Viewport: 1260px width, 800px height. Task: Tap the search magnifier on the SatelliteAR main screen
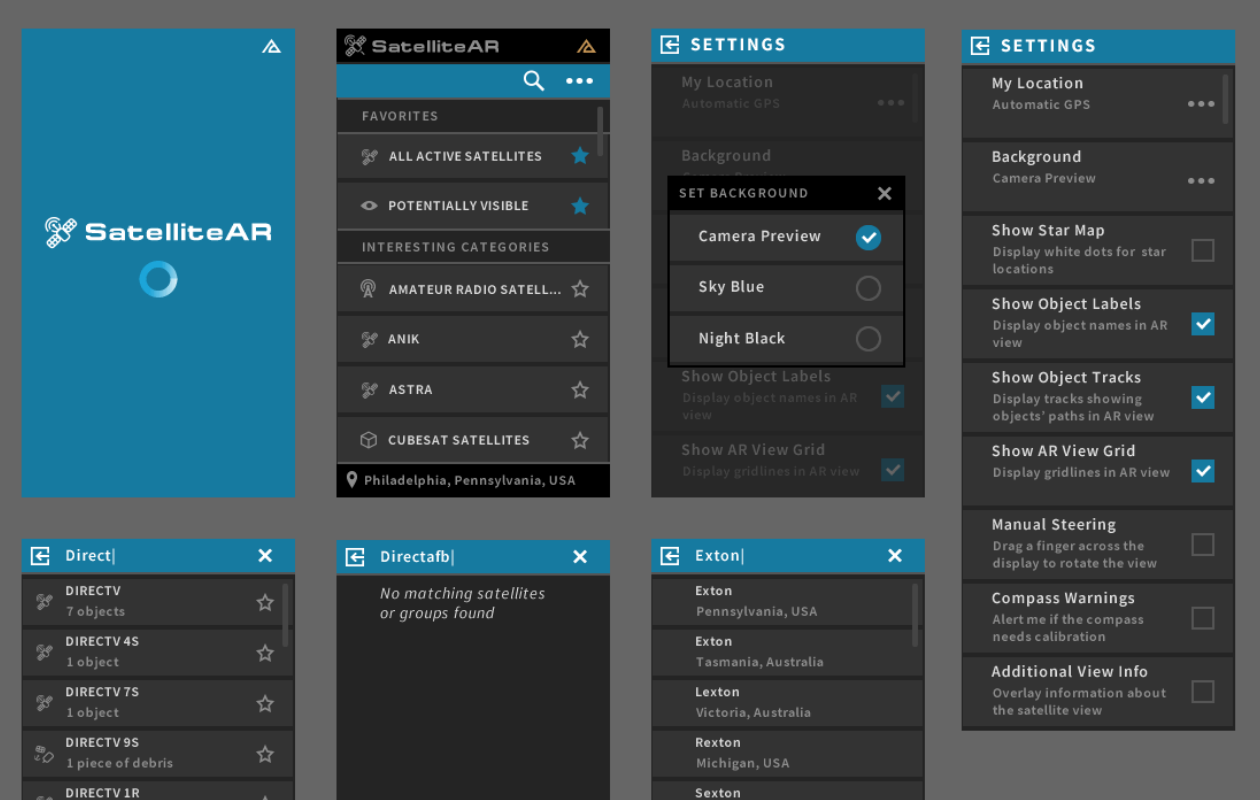coord(534,81)
